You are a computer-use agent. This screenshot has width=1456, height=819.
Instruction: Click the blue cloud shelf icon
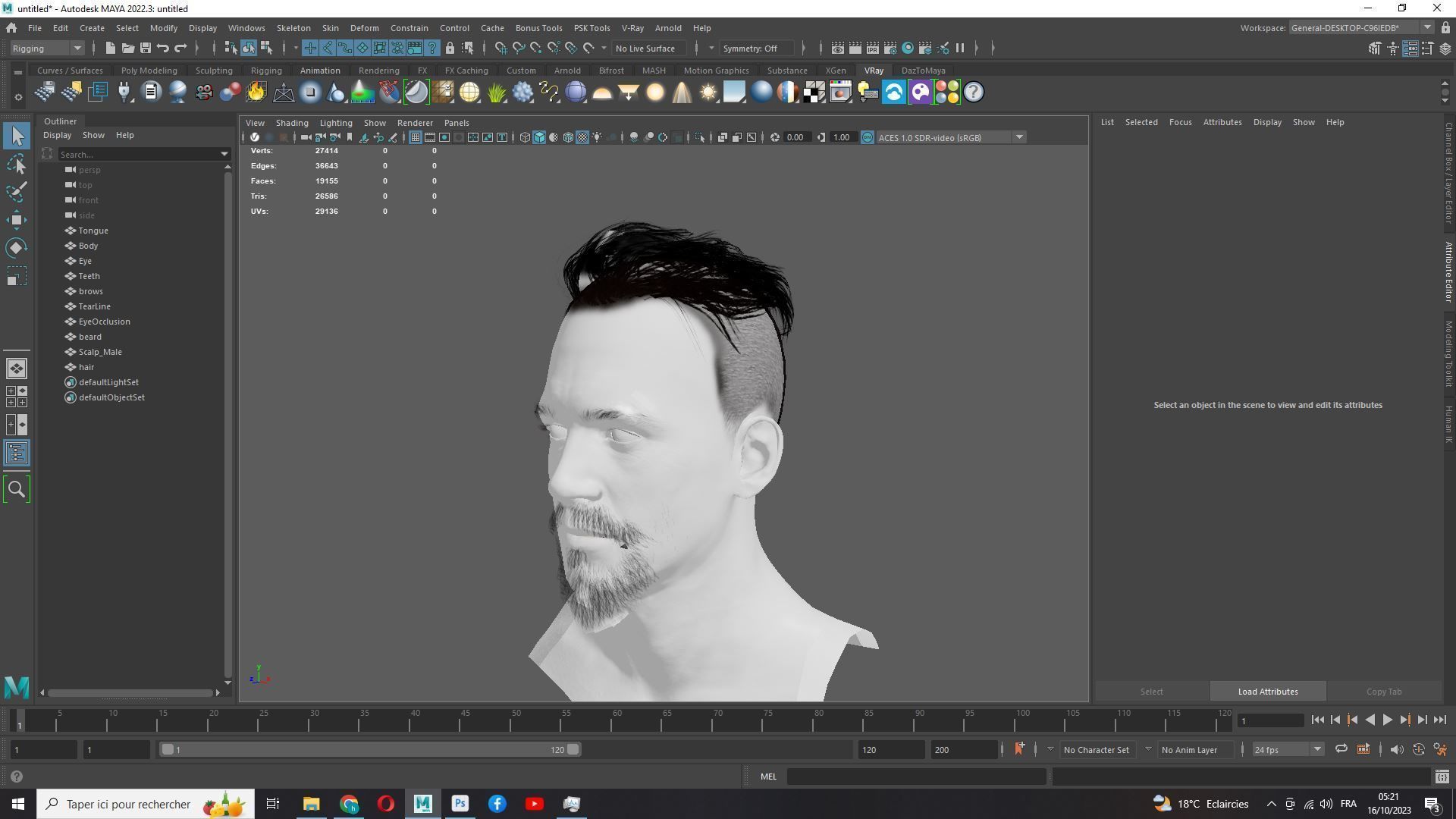click(894, 93)
